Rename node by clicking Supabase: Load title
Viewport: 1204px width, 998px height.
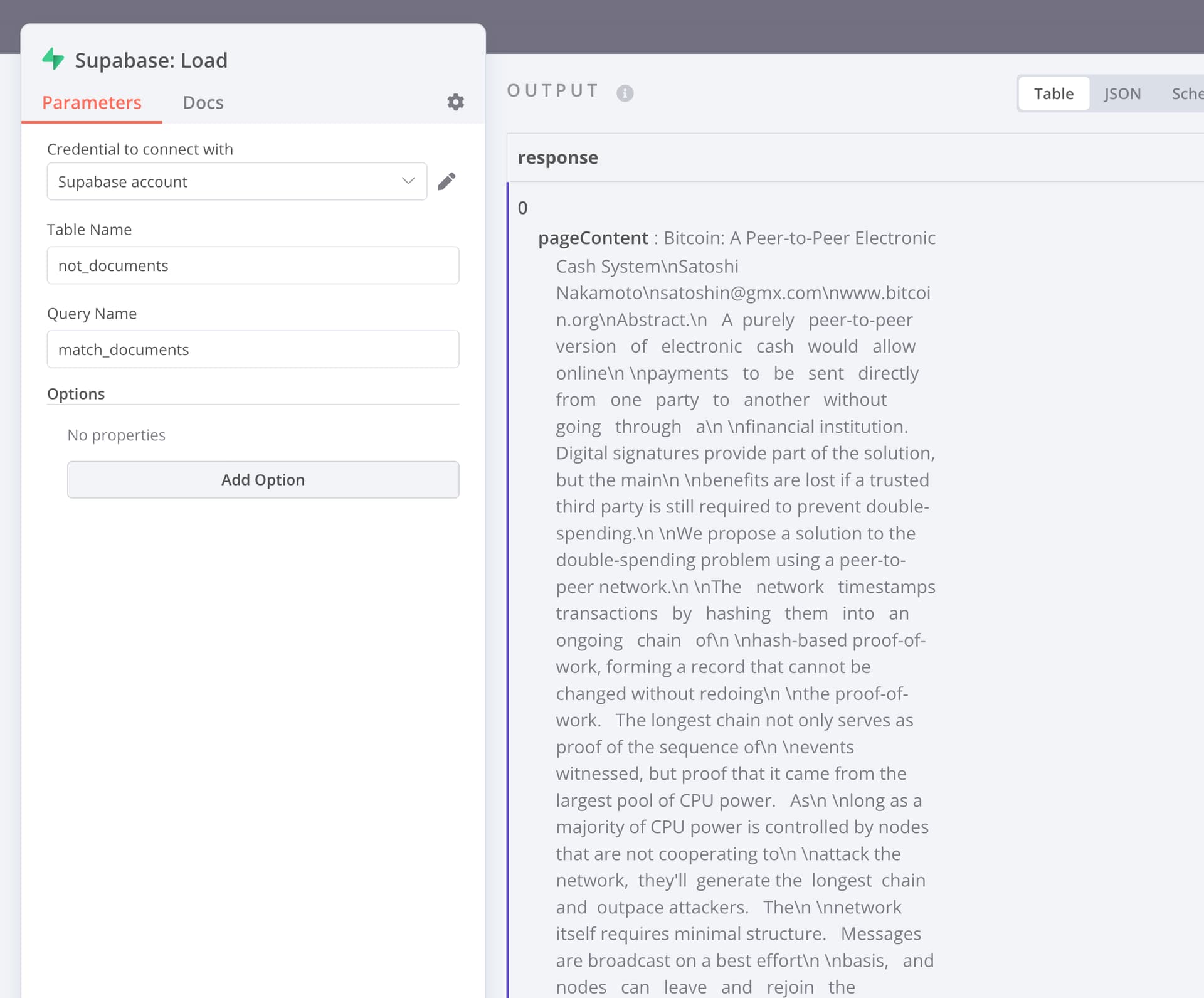[x=151, y=60]
